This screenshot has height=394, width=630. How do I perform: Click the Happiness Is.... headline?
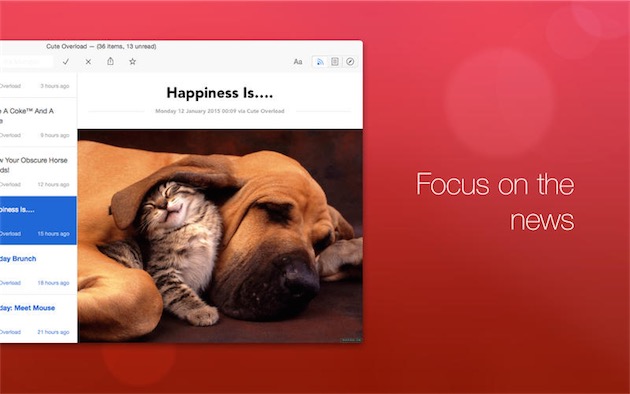(x=220, y=93)
